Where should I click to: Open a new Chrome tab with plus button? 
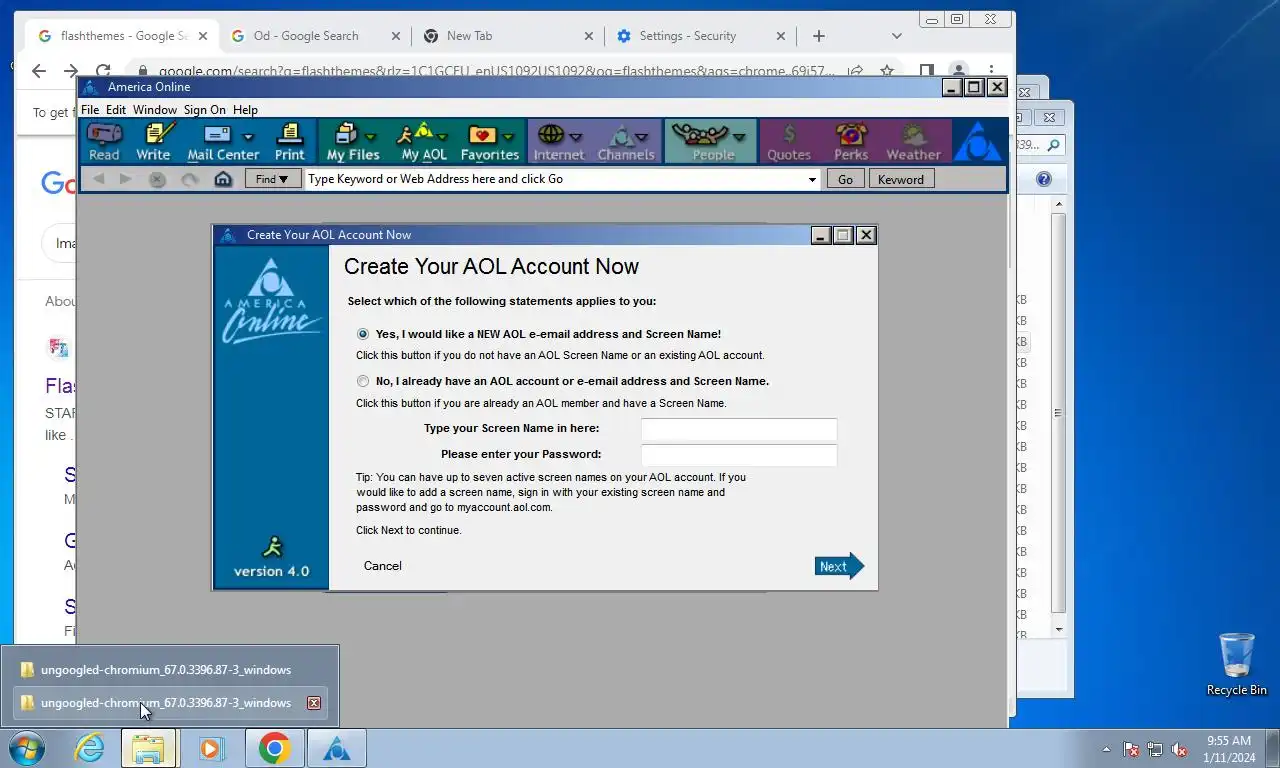(x=819, y=36)
